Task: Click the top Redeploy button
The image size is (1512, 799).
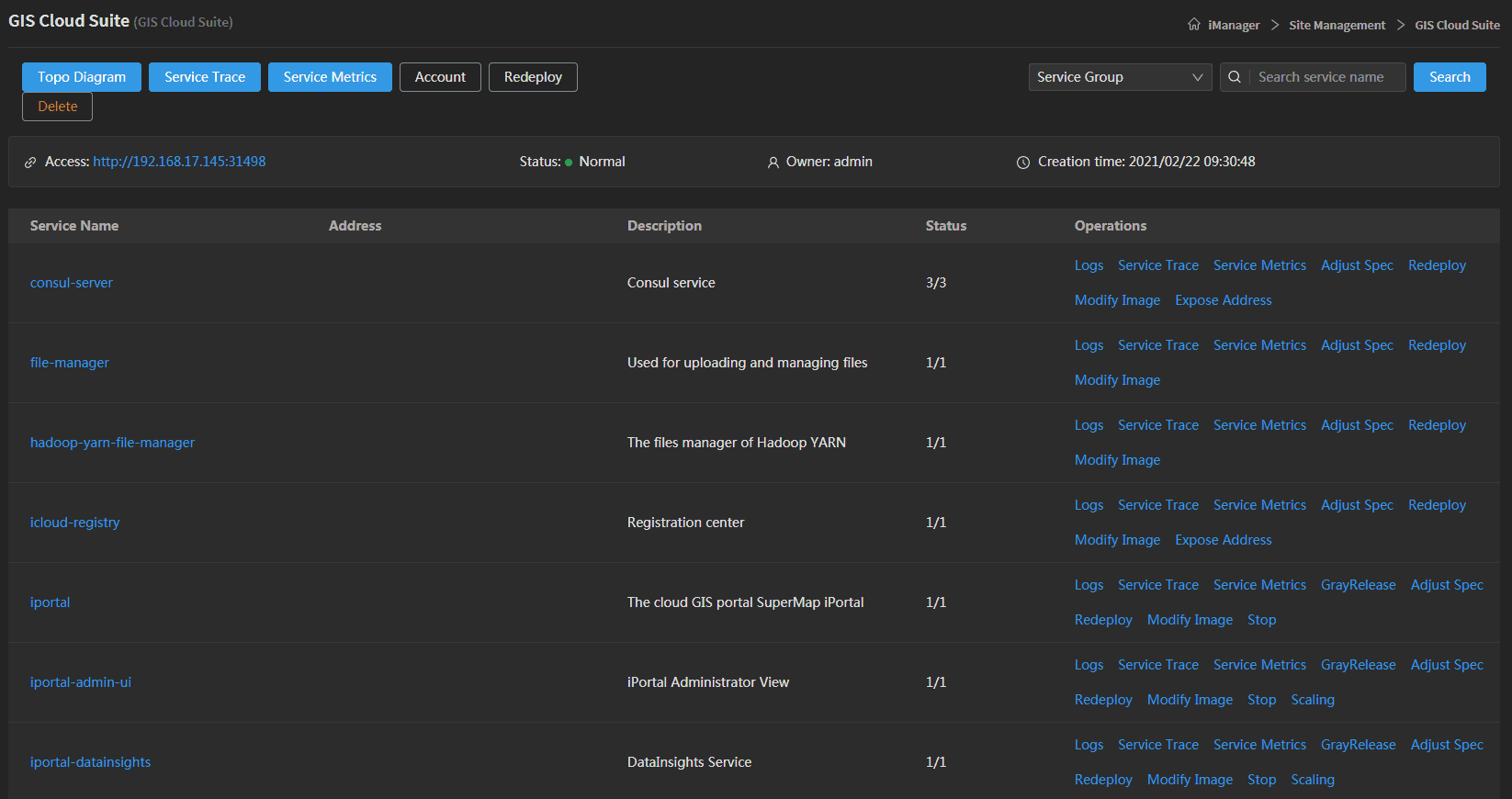Action: (533, 77)
